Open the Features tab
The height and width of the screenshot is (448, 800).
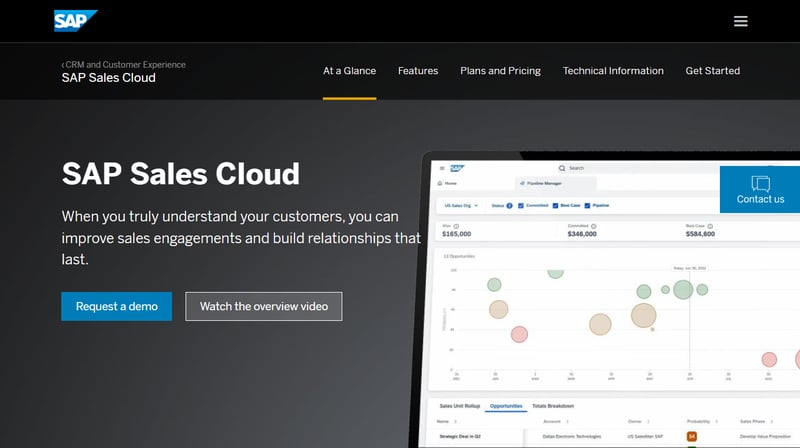[x=418, y=71]
